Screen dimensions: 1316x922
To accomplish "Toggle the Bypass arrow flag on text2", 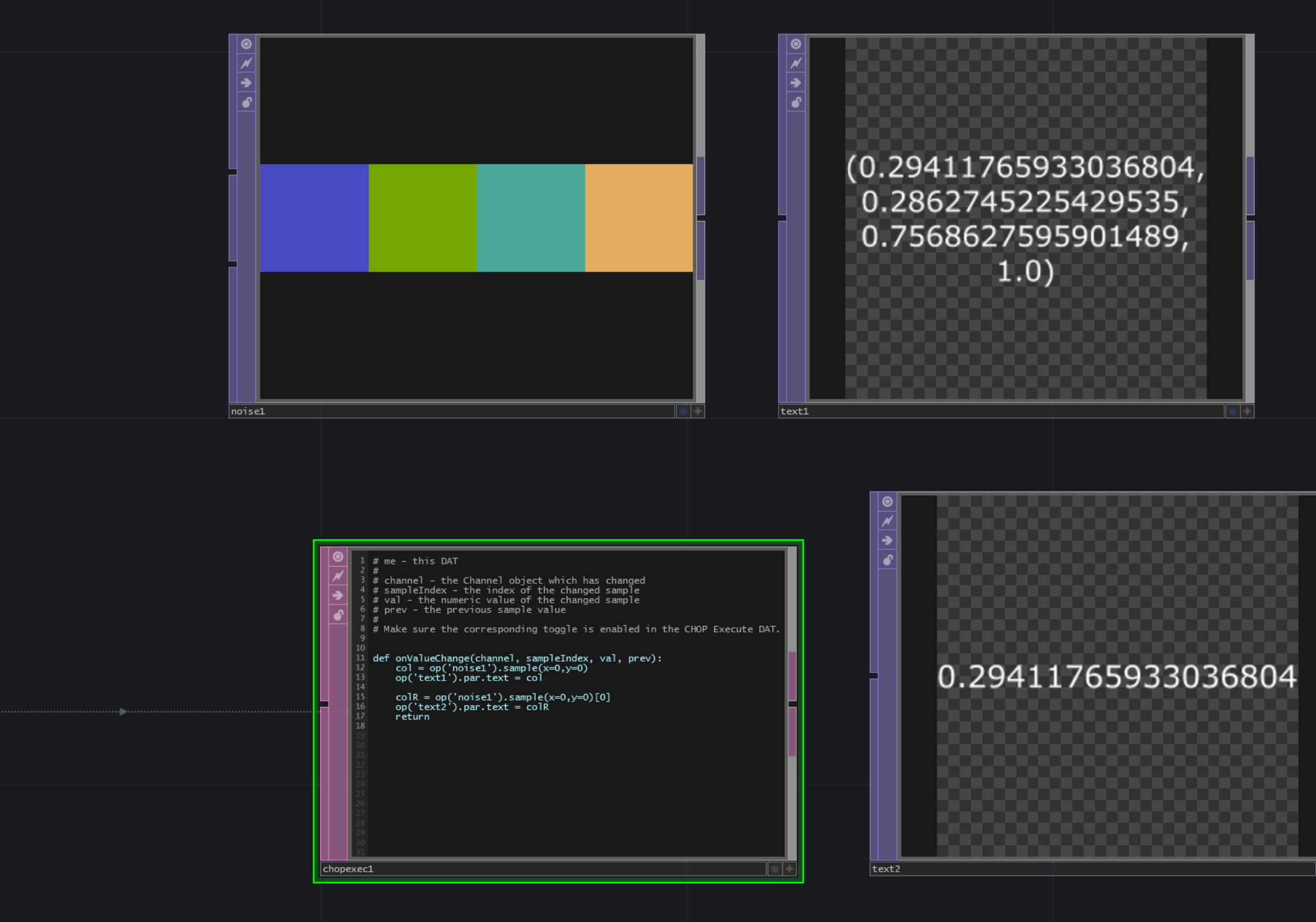I will coord(887,540).
